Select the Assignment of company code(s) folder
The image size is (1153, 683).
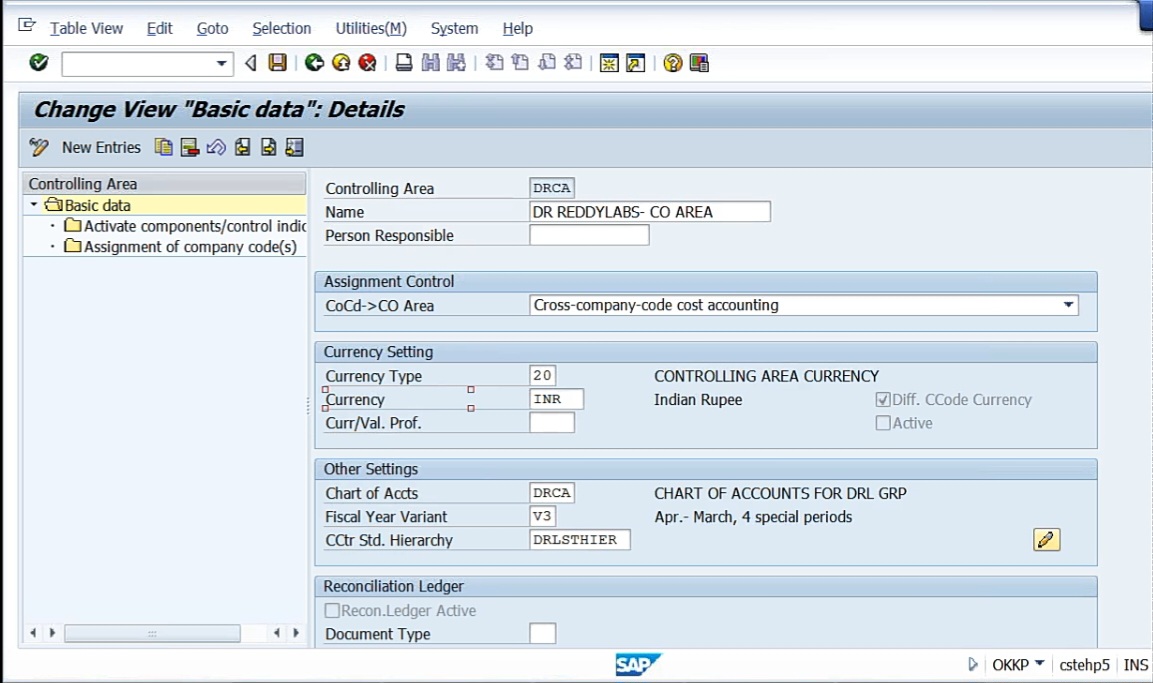[180, 246]
